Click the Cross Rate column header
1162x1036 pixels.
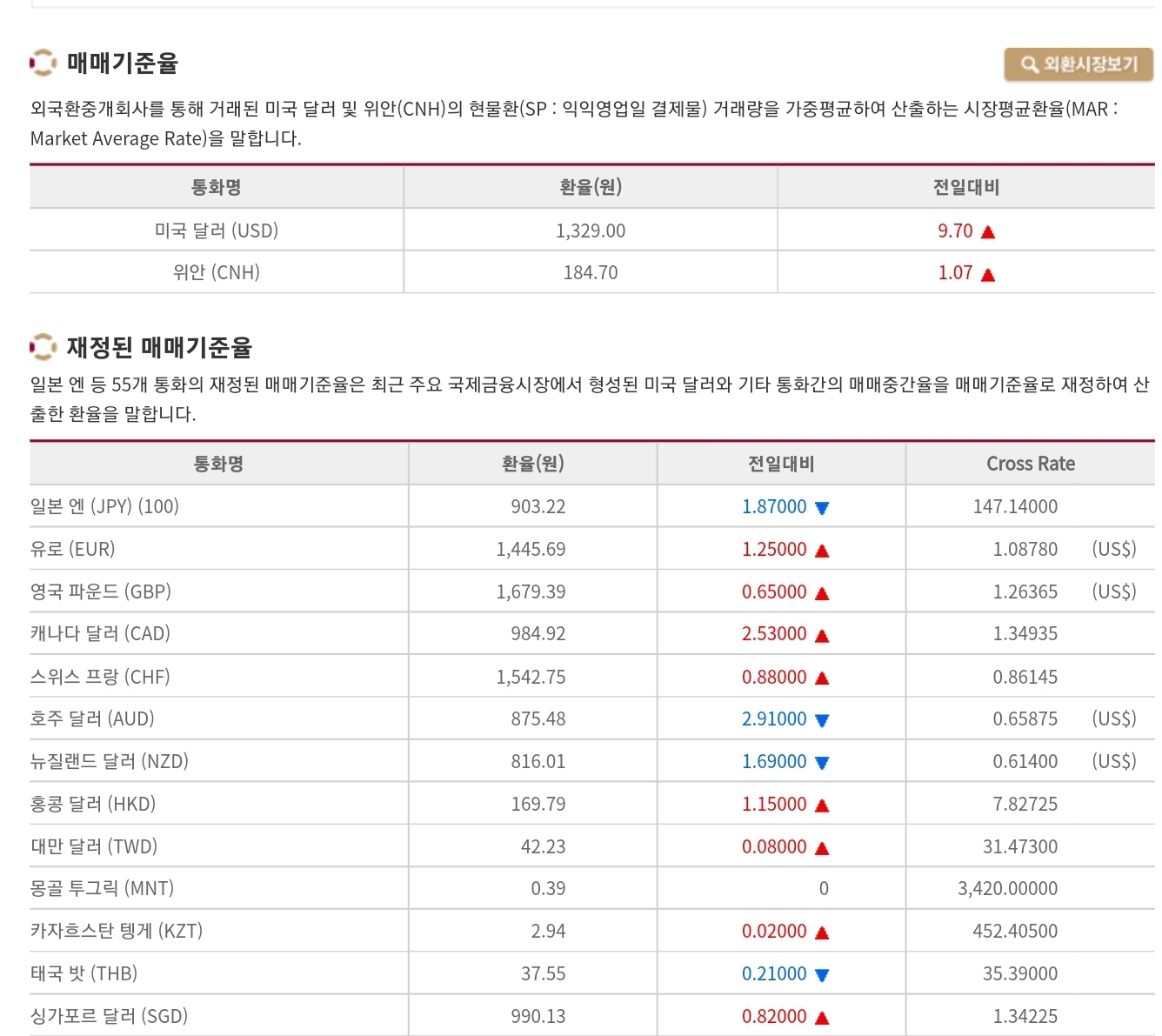tap(1031, 464)
